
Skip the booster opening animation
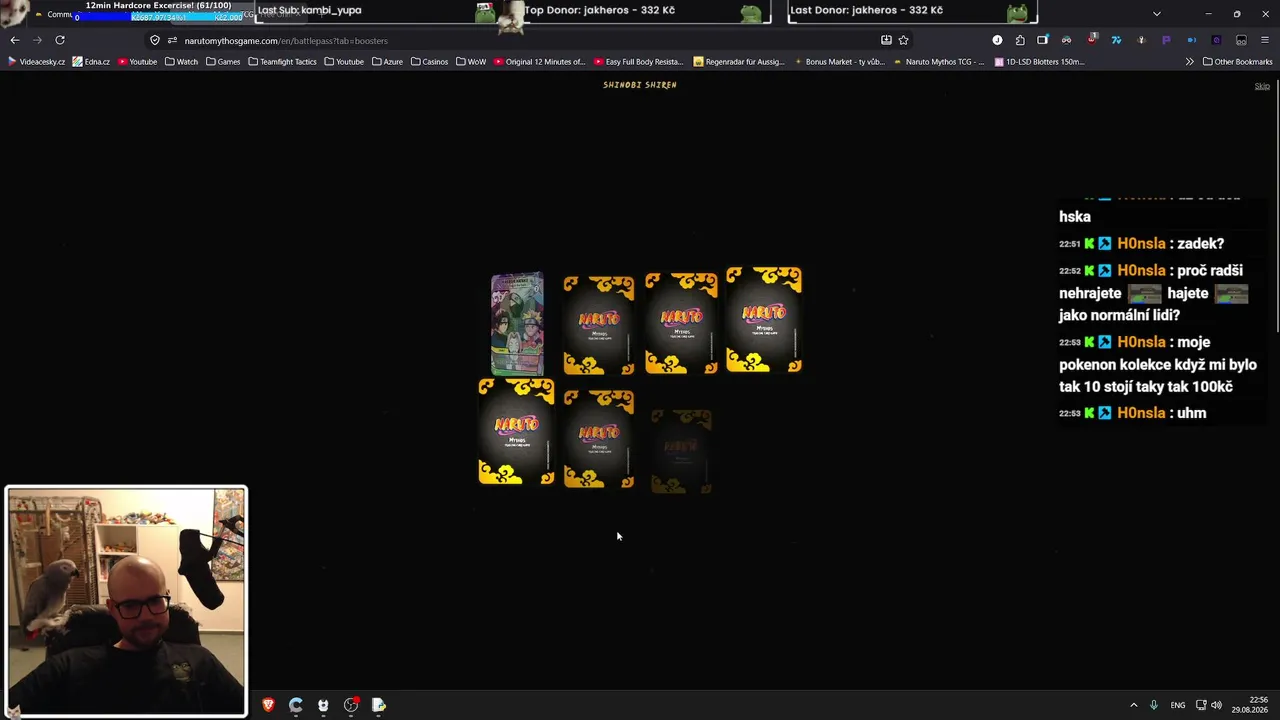(x=1262, y=86)
